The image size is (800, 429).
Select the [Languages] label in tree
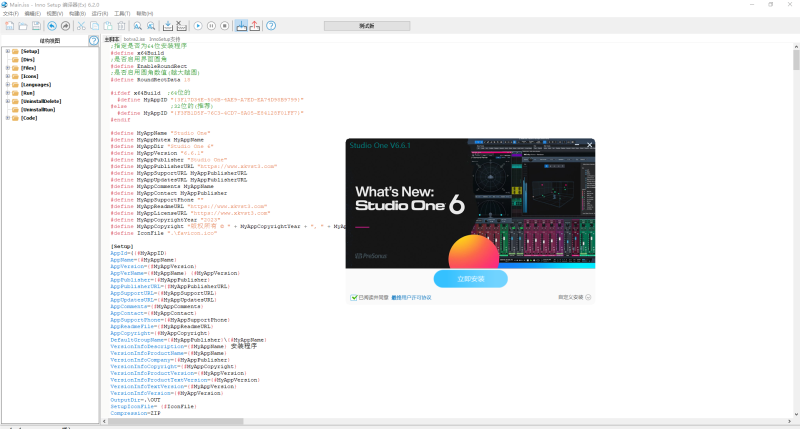click(x=36, y=85)
